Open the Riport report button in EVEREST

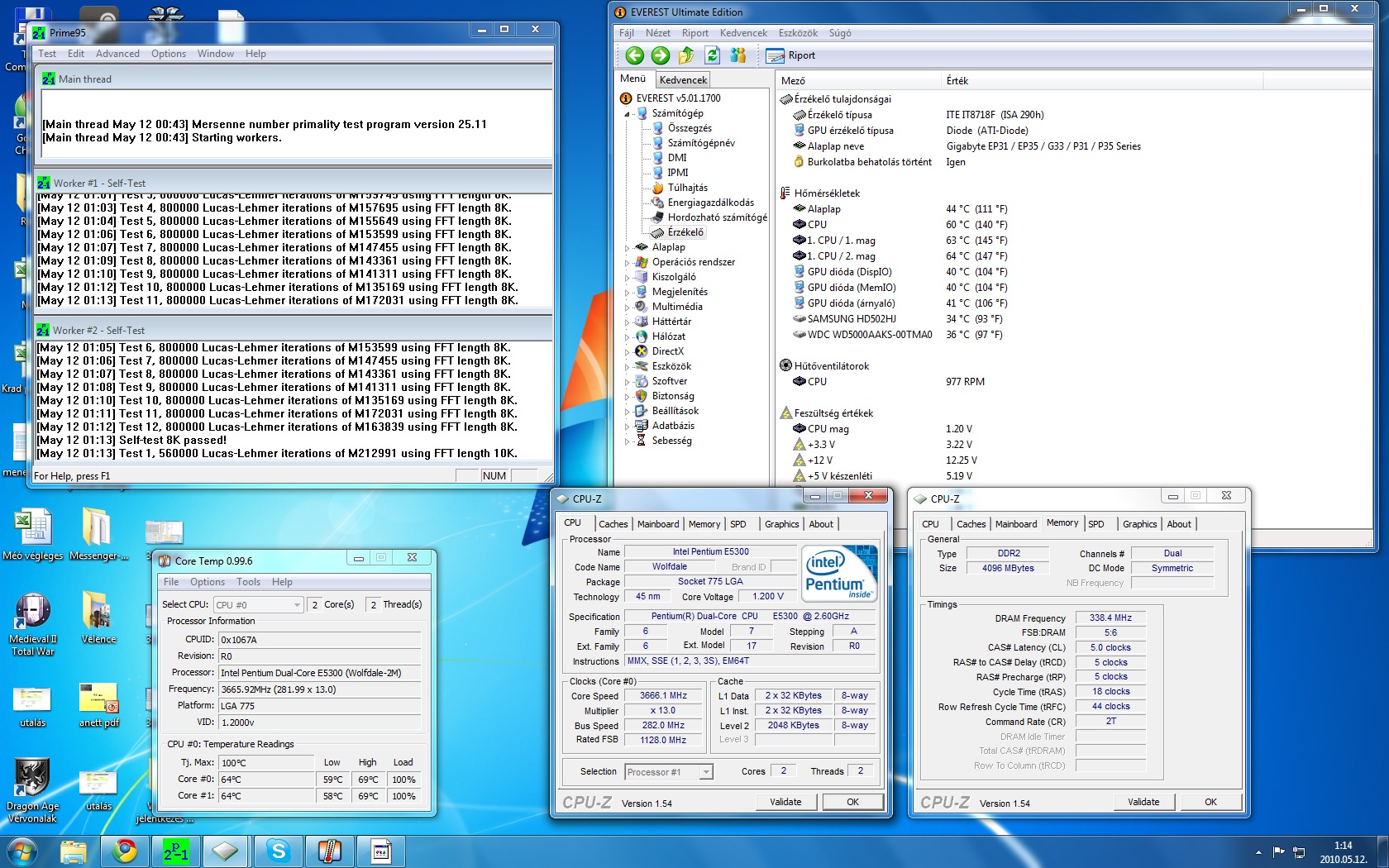791,55
